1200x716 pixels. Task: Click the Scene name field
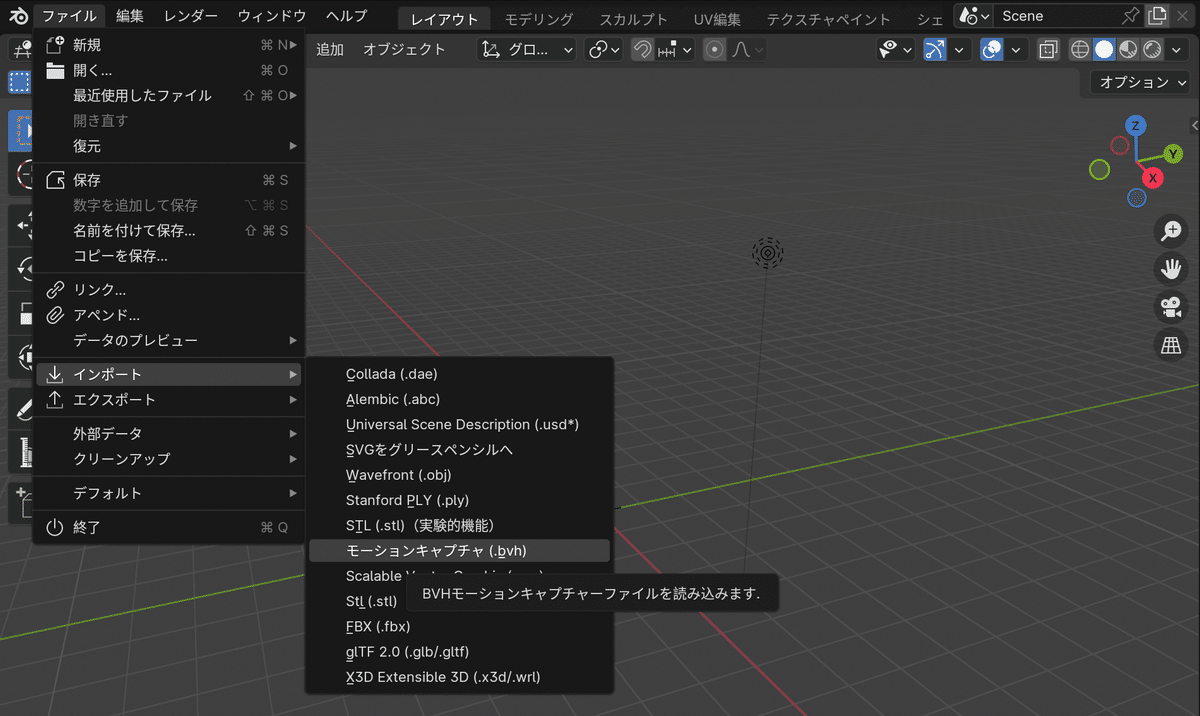pos(1055,16)
